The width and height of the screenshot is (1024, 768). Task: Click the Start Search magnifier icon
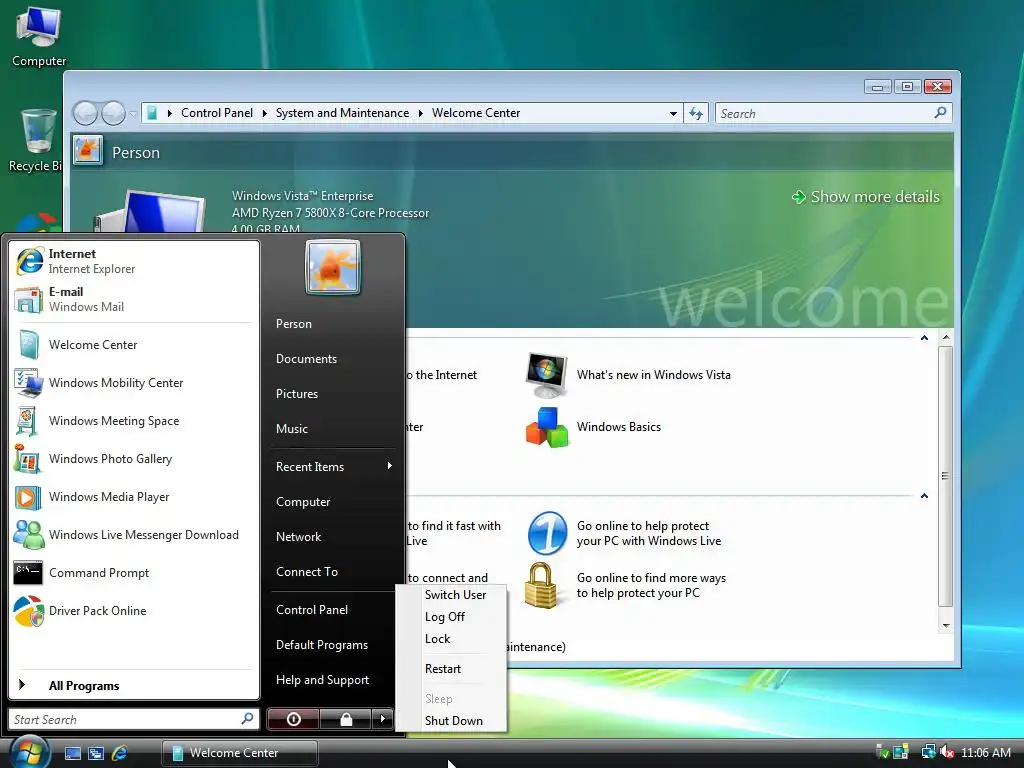[248, 718]
